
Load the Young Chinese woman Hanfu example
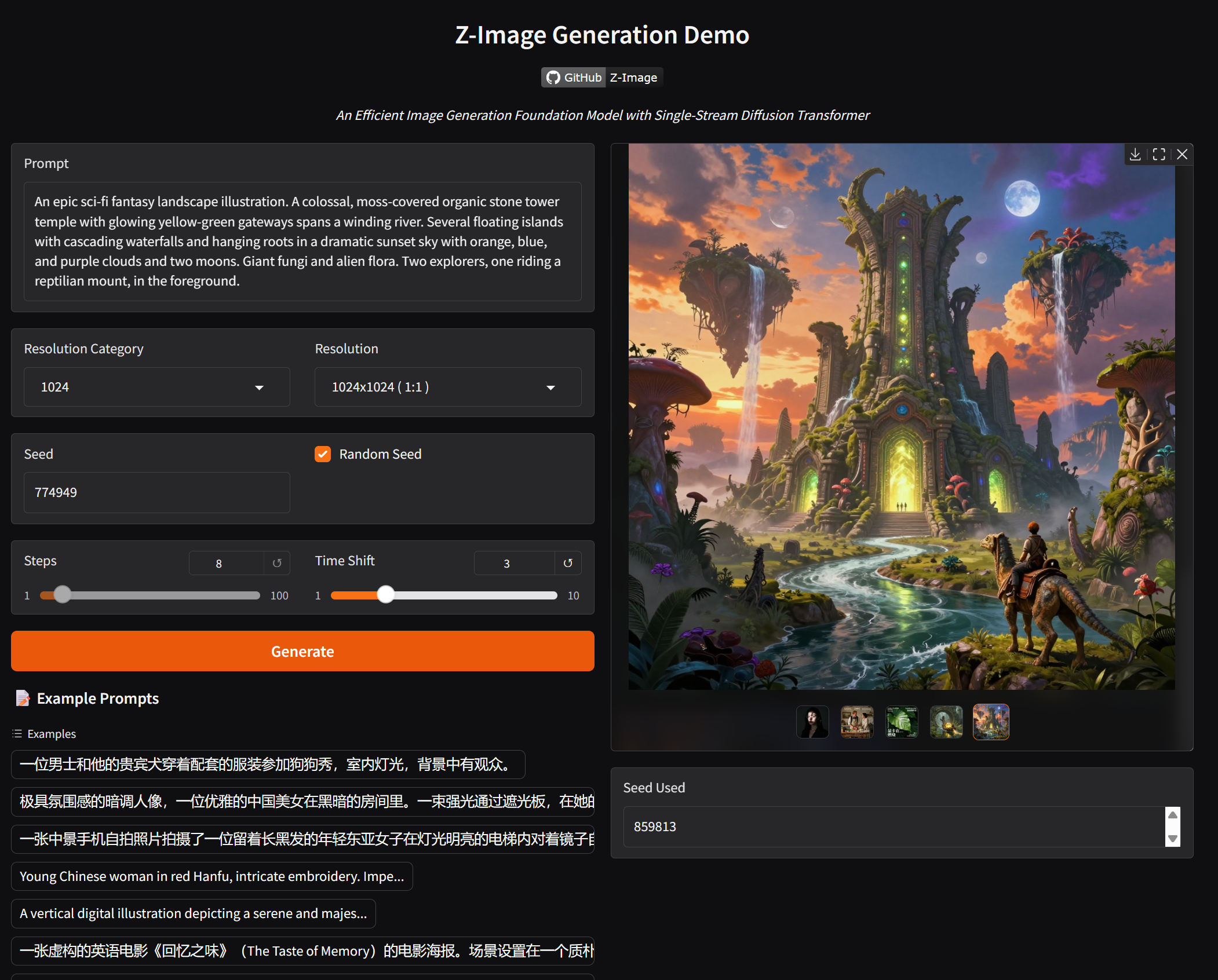(211, 876)
